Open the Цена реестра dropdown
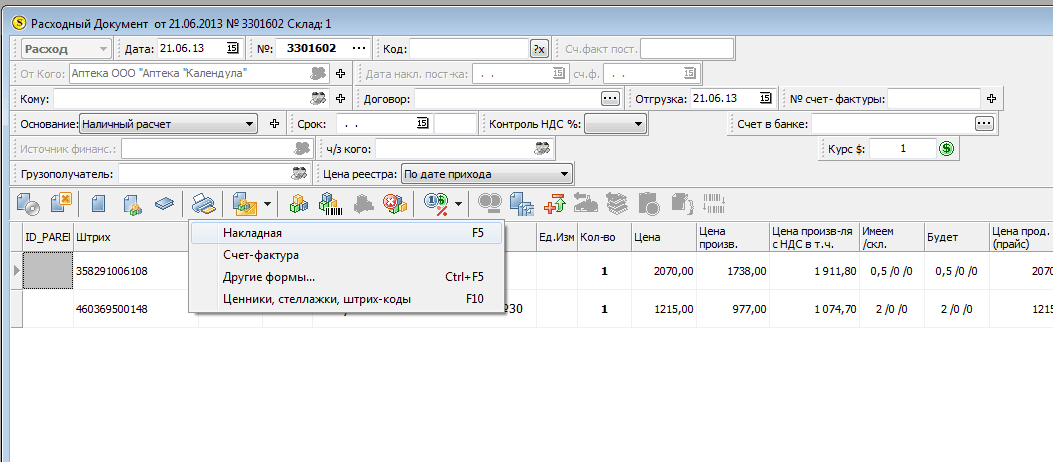 tap(563, 175)
